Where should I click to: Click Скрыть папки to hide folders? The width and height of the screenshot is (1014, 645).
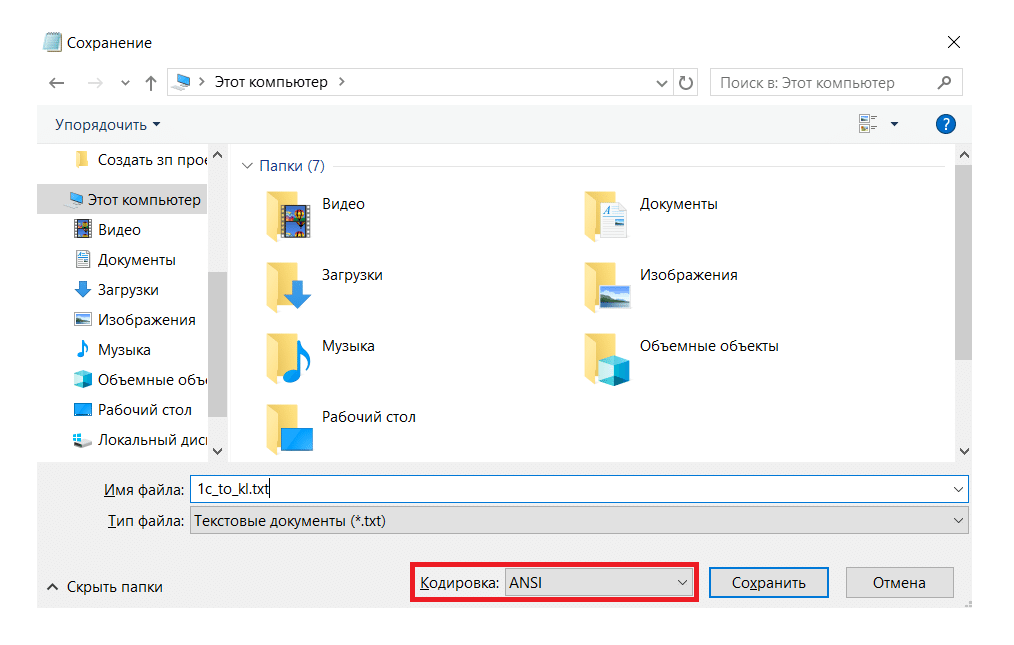click(x=105, y=587)
